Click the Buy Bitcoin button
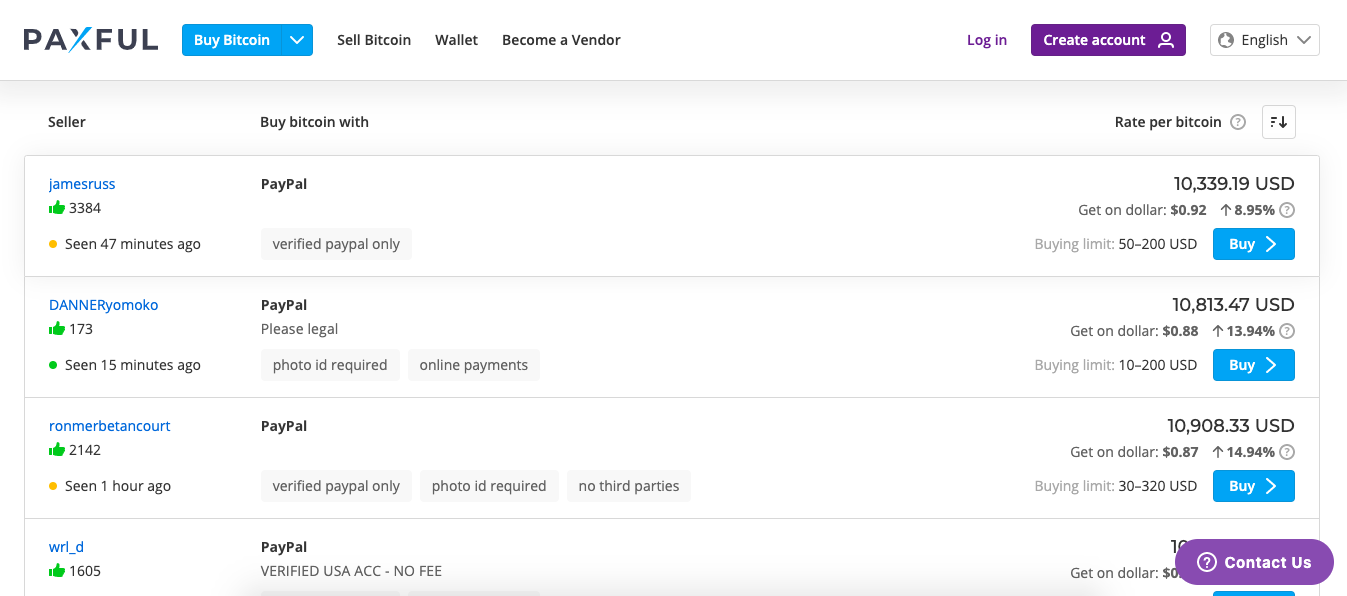This screenshot has height=596, width=1347. [232, 40]
